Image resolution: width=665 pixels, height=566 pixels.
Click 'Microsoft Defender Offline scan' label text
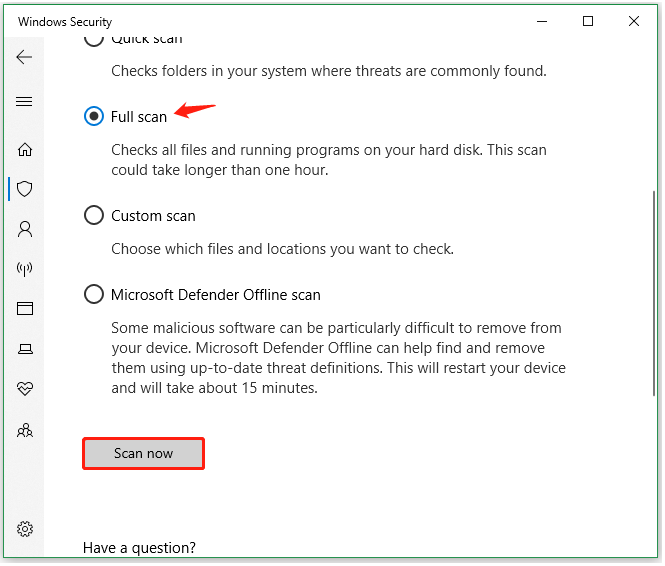pos(216,296)
